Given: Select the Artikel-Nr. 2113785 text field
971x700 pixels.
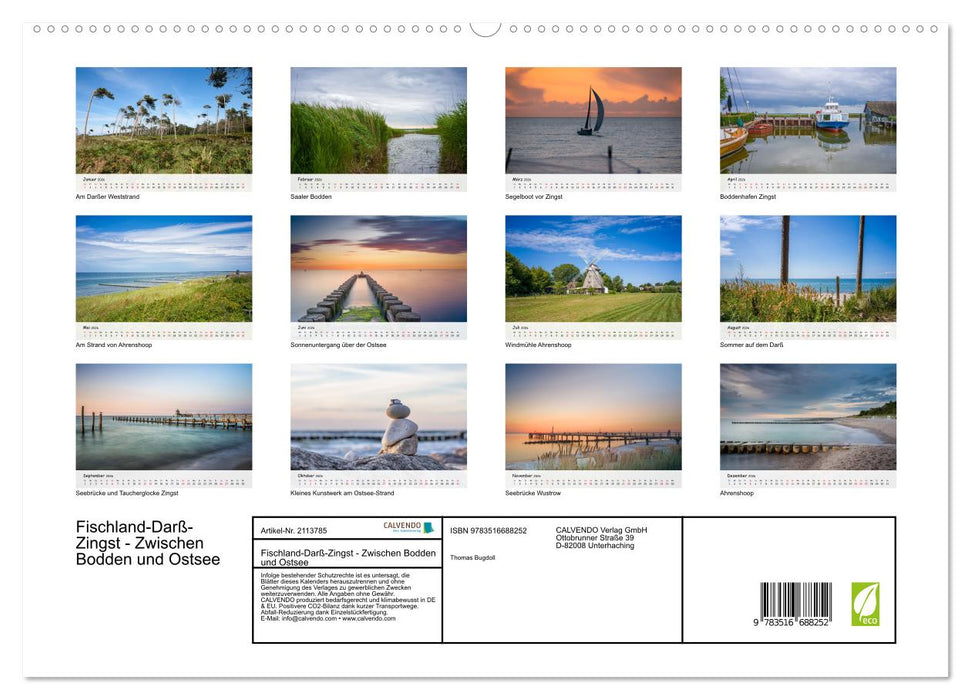Looking at the screenshot, I should pyautogui.click(x=294, y=530).
